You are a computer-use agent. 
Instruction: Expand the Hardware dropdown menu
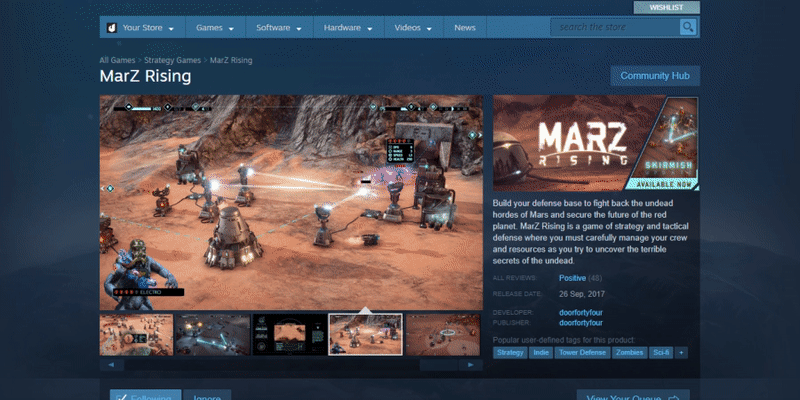pos(348,28)
